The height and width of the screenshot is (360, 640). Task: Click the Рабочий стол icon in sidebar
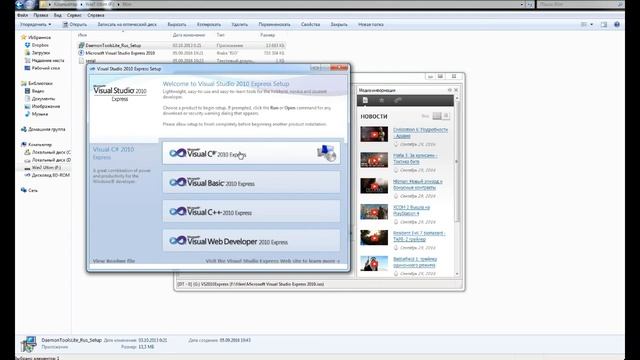(27, 68)
